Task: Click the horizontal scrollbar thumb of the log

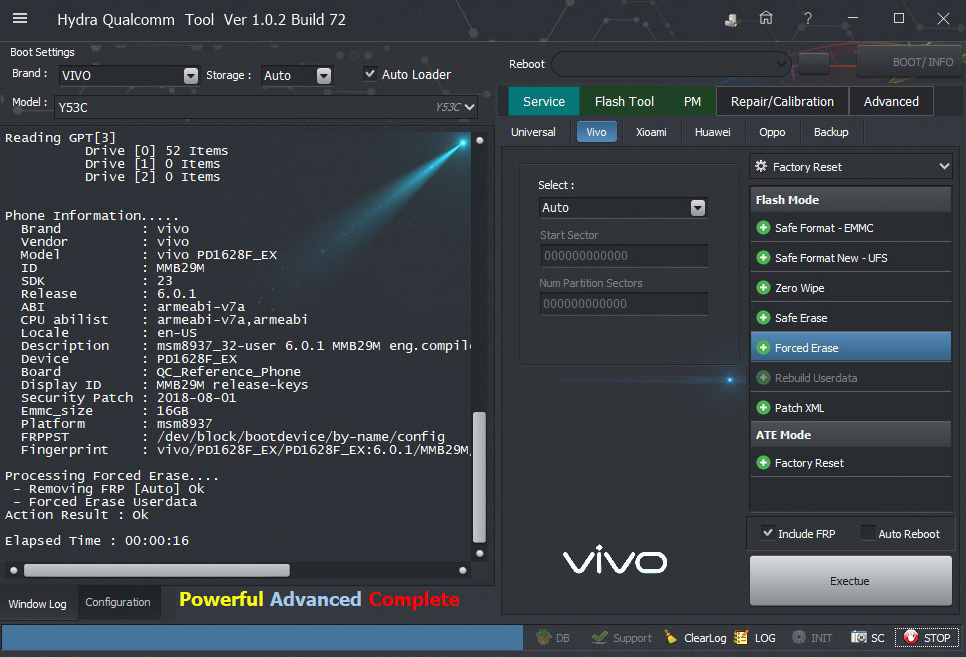Action: (x=156, y=570)
